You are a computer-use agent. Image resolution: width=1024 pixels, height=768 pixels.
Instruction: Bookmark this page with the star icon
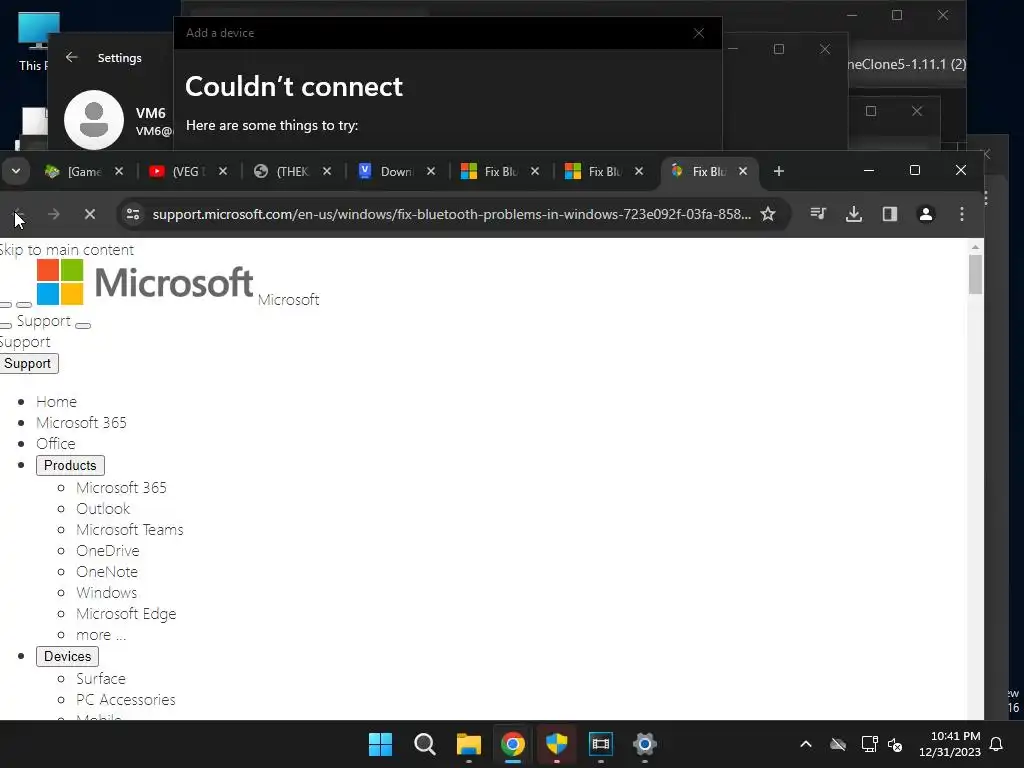point(768,214)
